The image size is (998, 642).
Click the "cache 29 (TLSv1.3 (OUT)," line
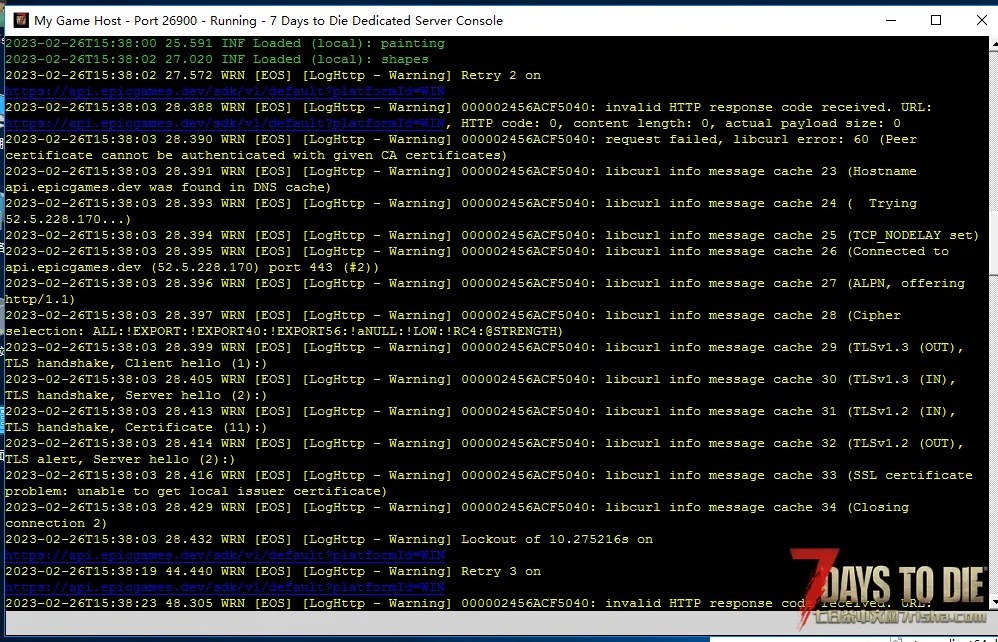pos(484,347)
